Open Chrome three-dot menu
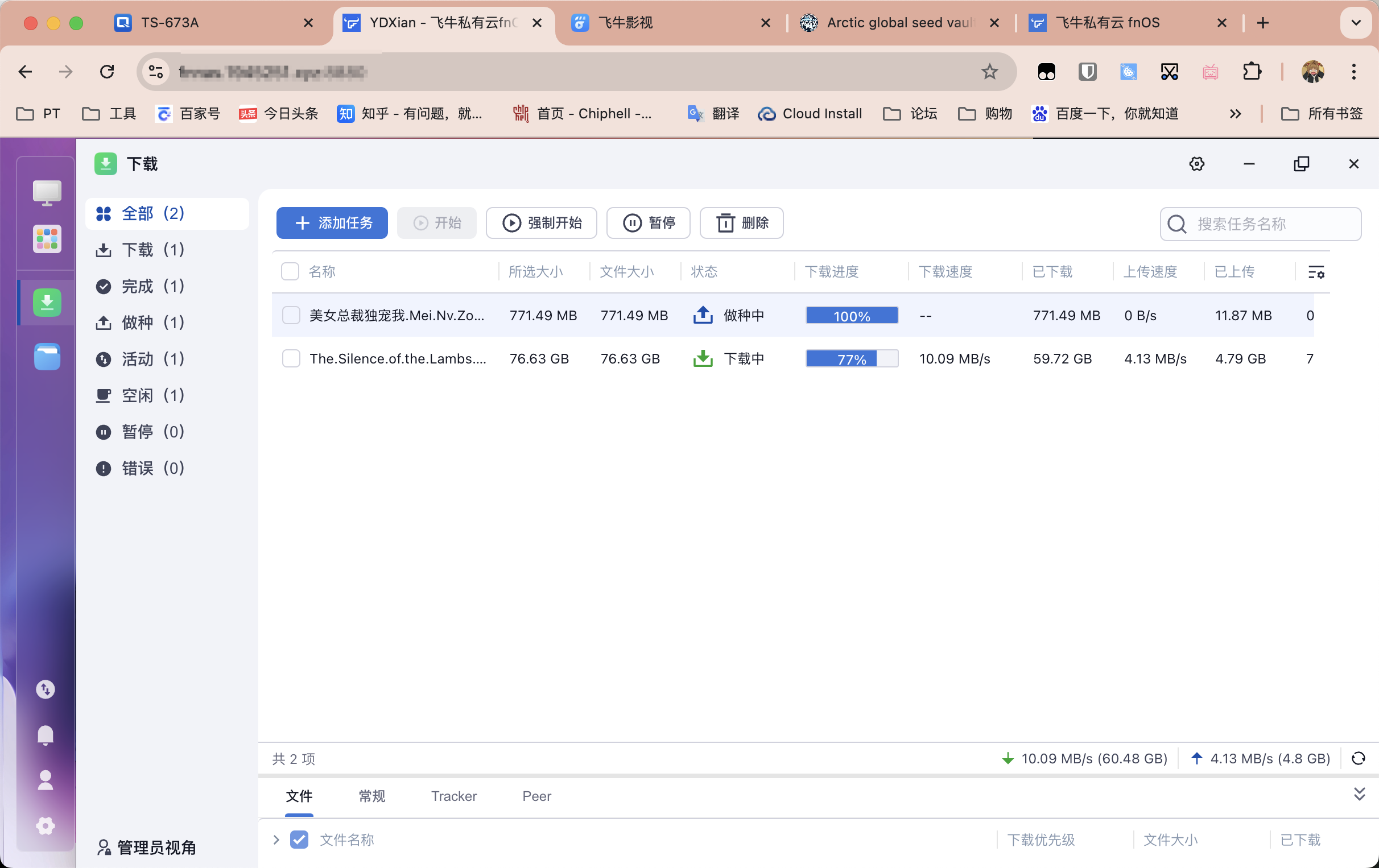Image resolution: width=1379 pixels, height=868 pixels. click(x=1353, y=72)
